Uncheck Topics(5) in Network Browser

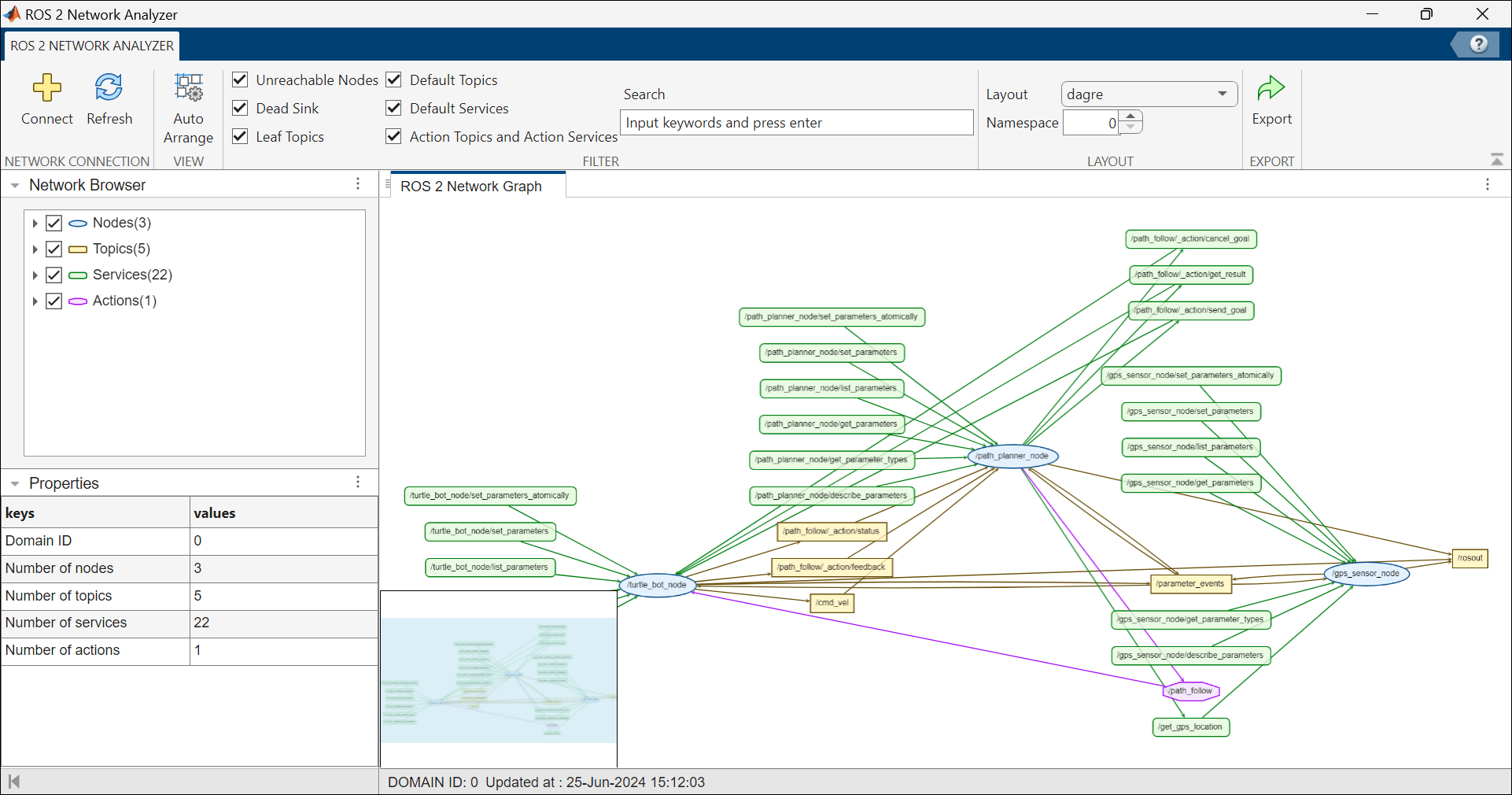pyautogui.click(x=53, y=249)
